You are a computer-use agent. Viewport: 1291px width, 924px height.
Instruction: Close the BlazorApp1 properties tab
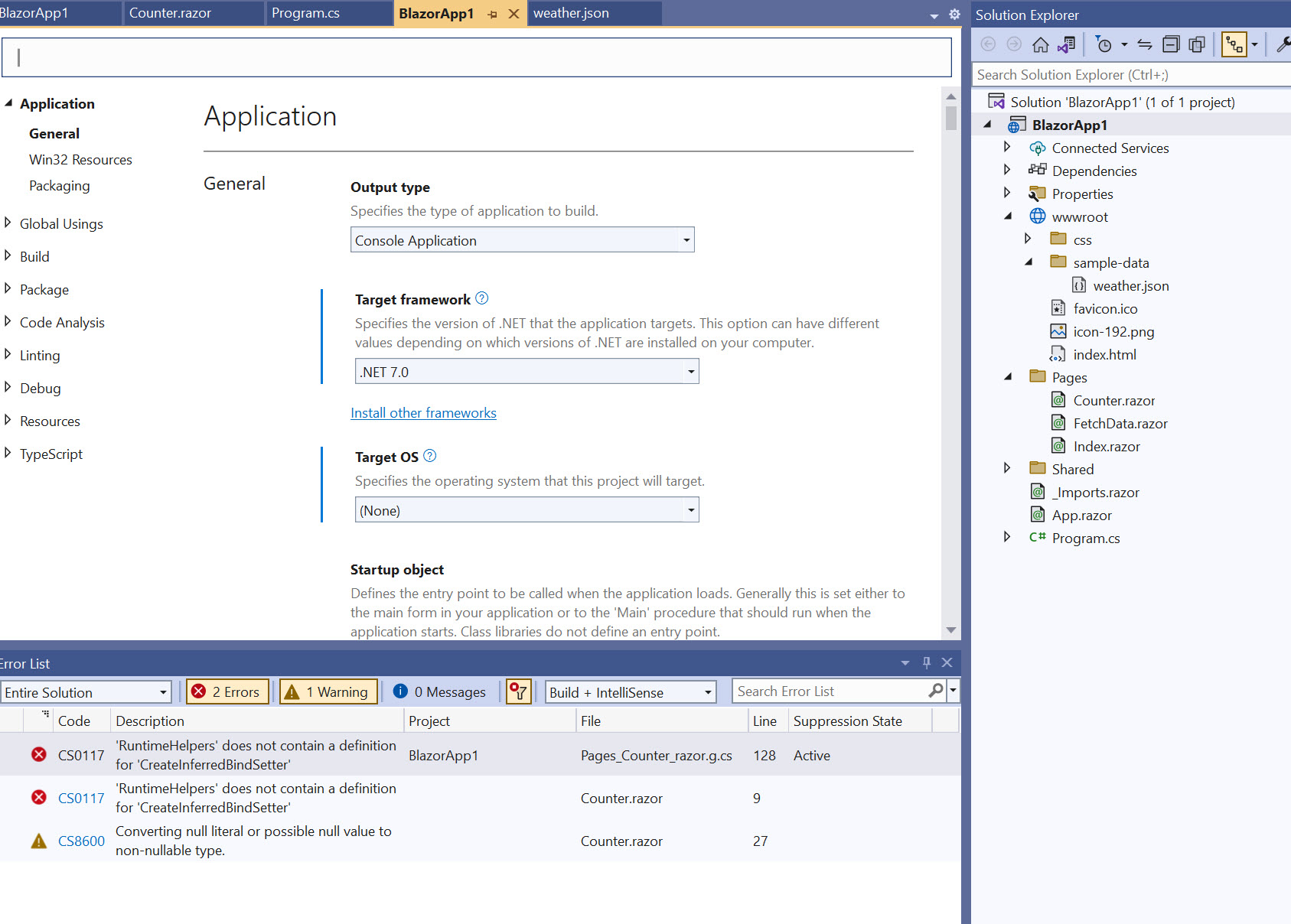point(514,14)
